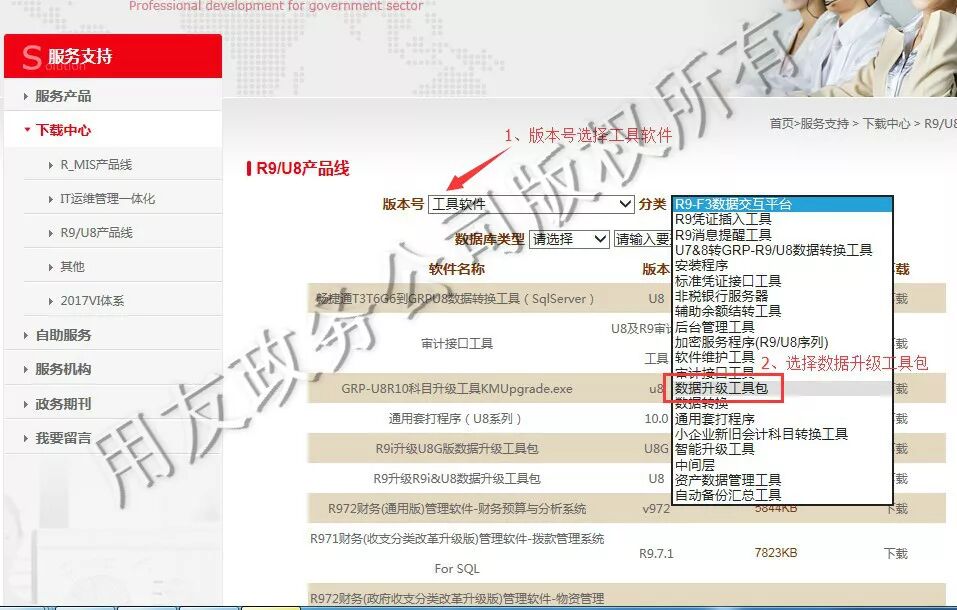The image size is (957, 610).
Task: Click the 畅捷通T3T6G6到GRPU8数据转换工具 row name
Action: point(455,299)
